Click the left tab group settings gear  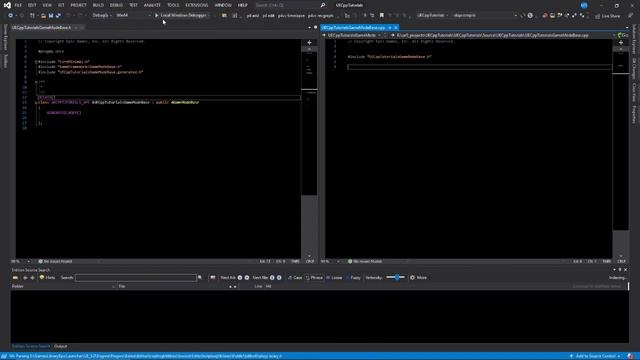pyautogui.click(x=316, y=27)
